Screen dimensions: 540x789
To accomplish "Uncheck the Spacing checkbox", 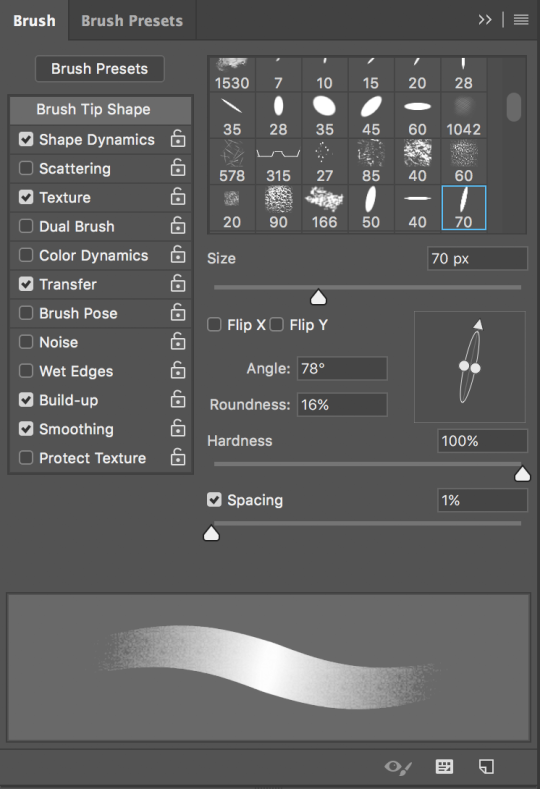I will pyautogui.click(x=214, y=500).
